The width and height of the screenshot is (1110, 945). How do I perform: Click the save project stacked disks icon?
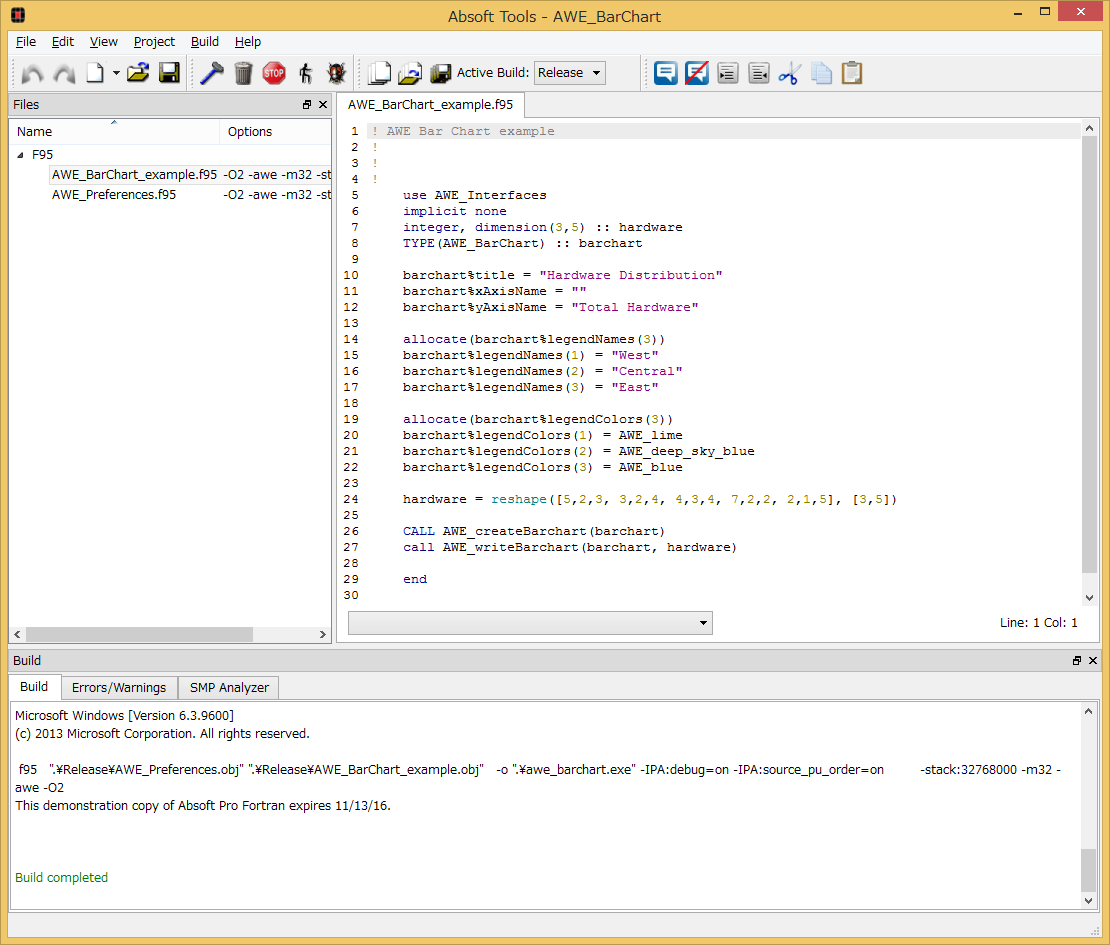coord(440,73)
